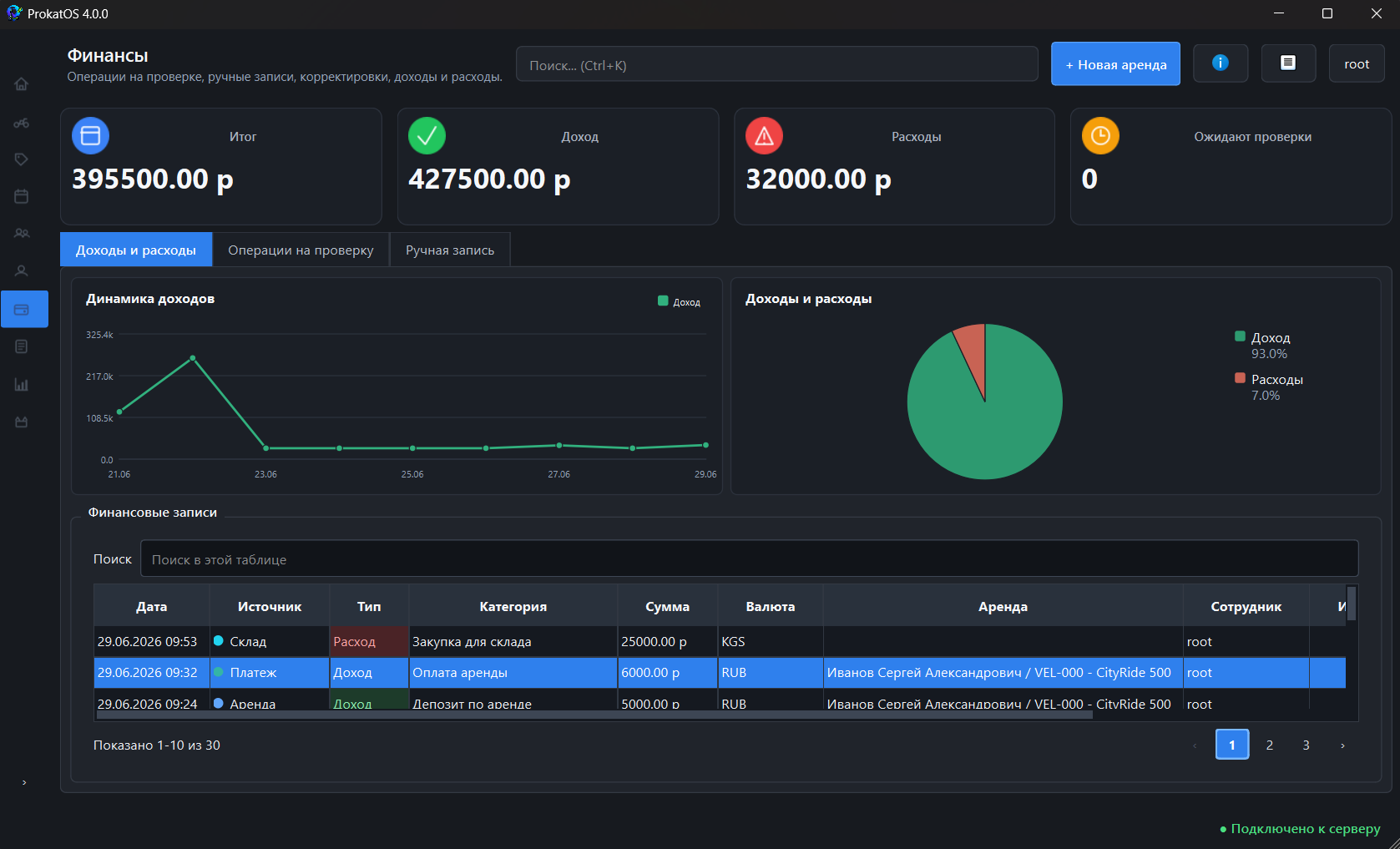The image size is (1400, 849).
Task: Click the notes list icon button
Action: click(x=1288, y=63)
